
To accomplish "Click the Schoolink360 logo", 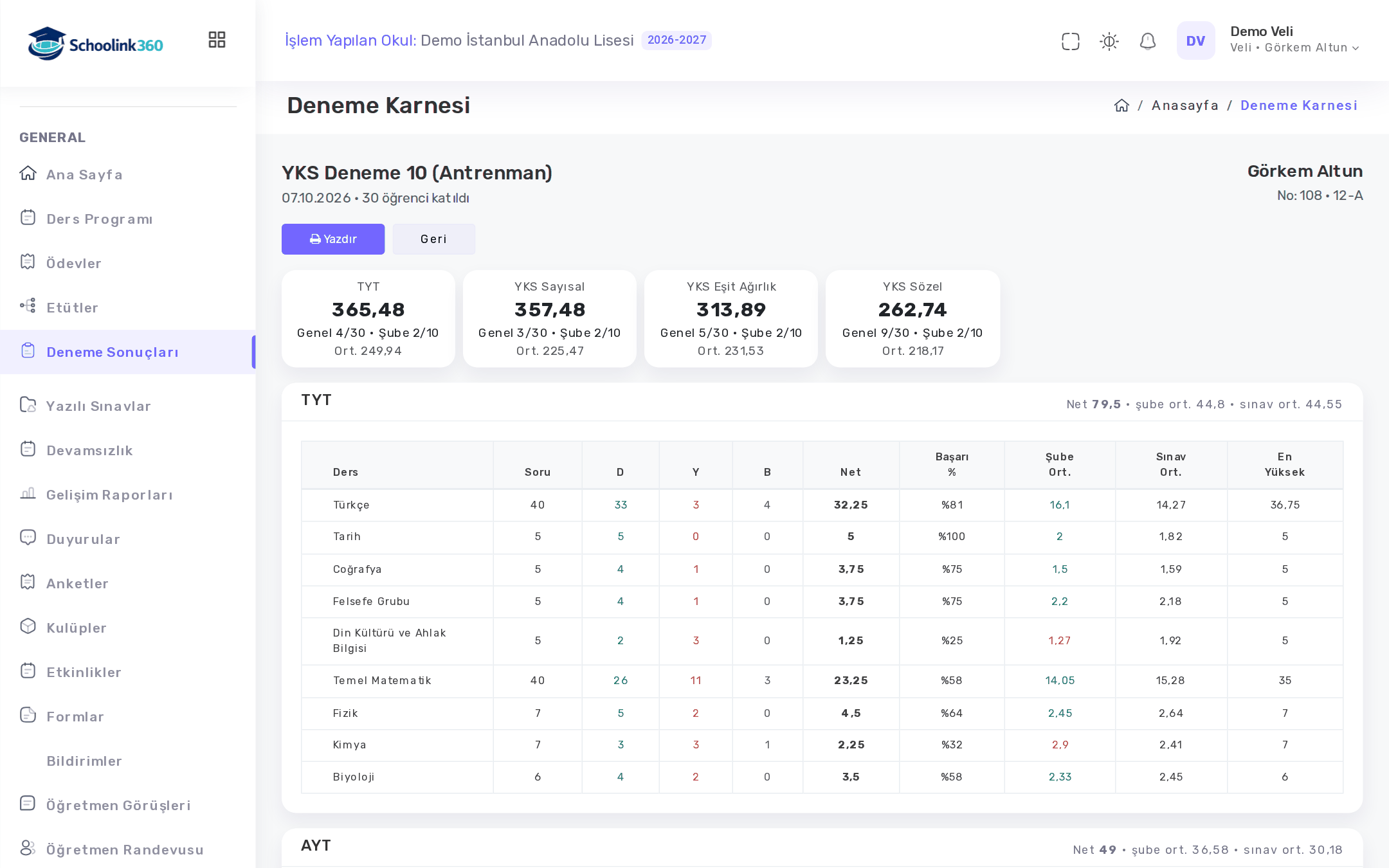I will (x=95, y=43).
